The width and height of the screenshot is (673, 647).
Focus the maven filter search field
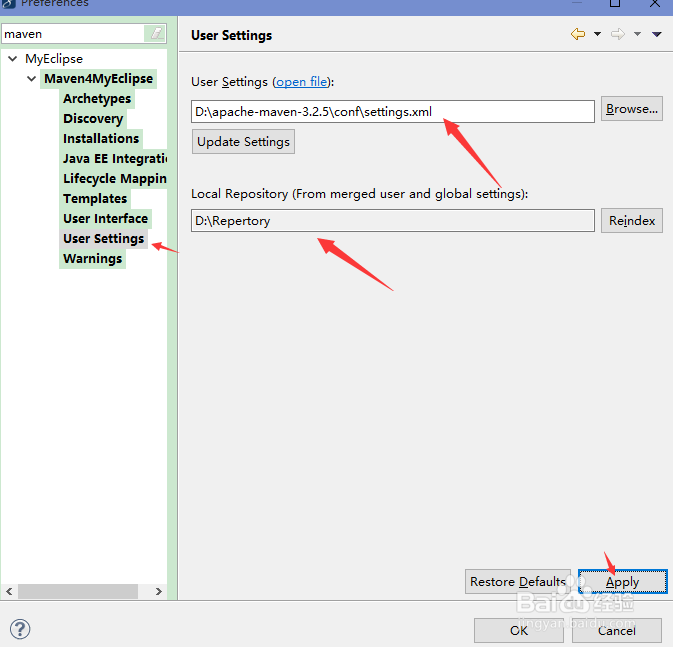pos(73,33)
